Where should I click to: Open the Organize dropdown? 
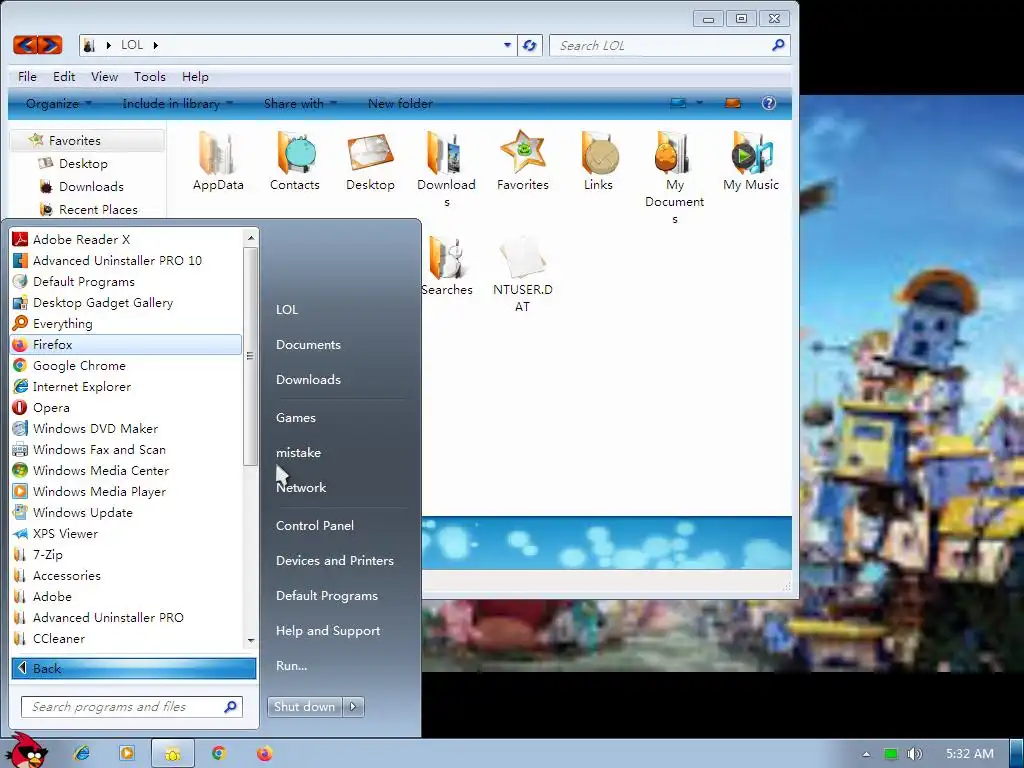coord(59,103)
